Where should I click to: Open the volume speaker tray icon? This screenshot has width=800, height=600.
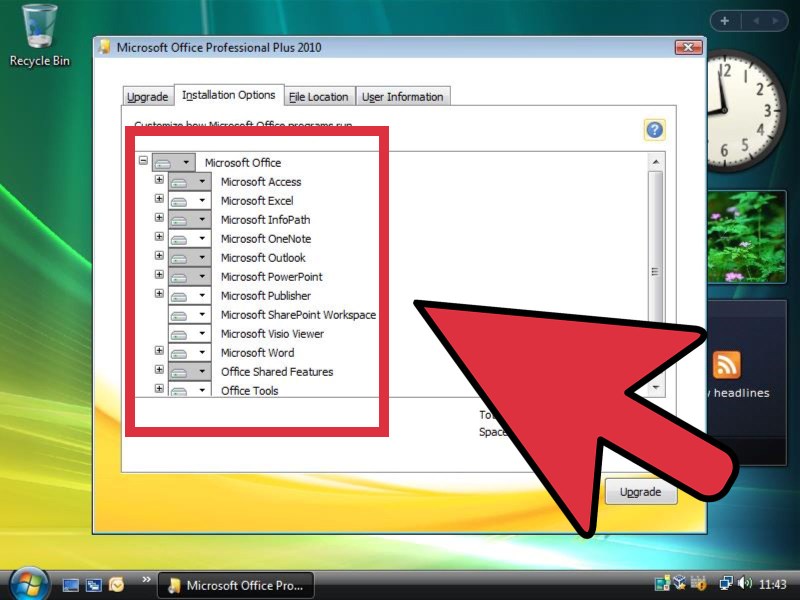coord(745,583)
